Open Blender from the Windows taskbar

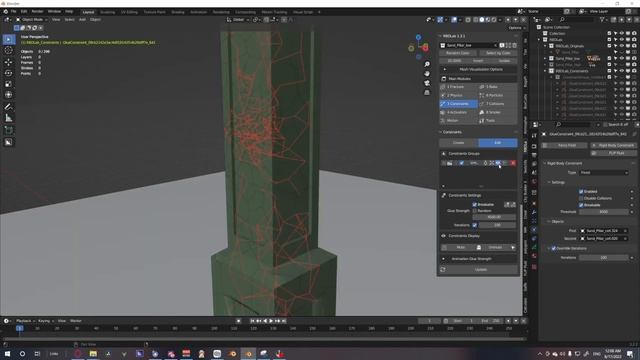pyautogui.click(x=248, y=353)
